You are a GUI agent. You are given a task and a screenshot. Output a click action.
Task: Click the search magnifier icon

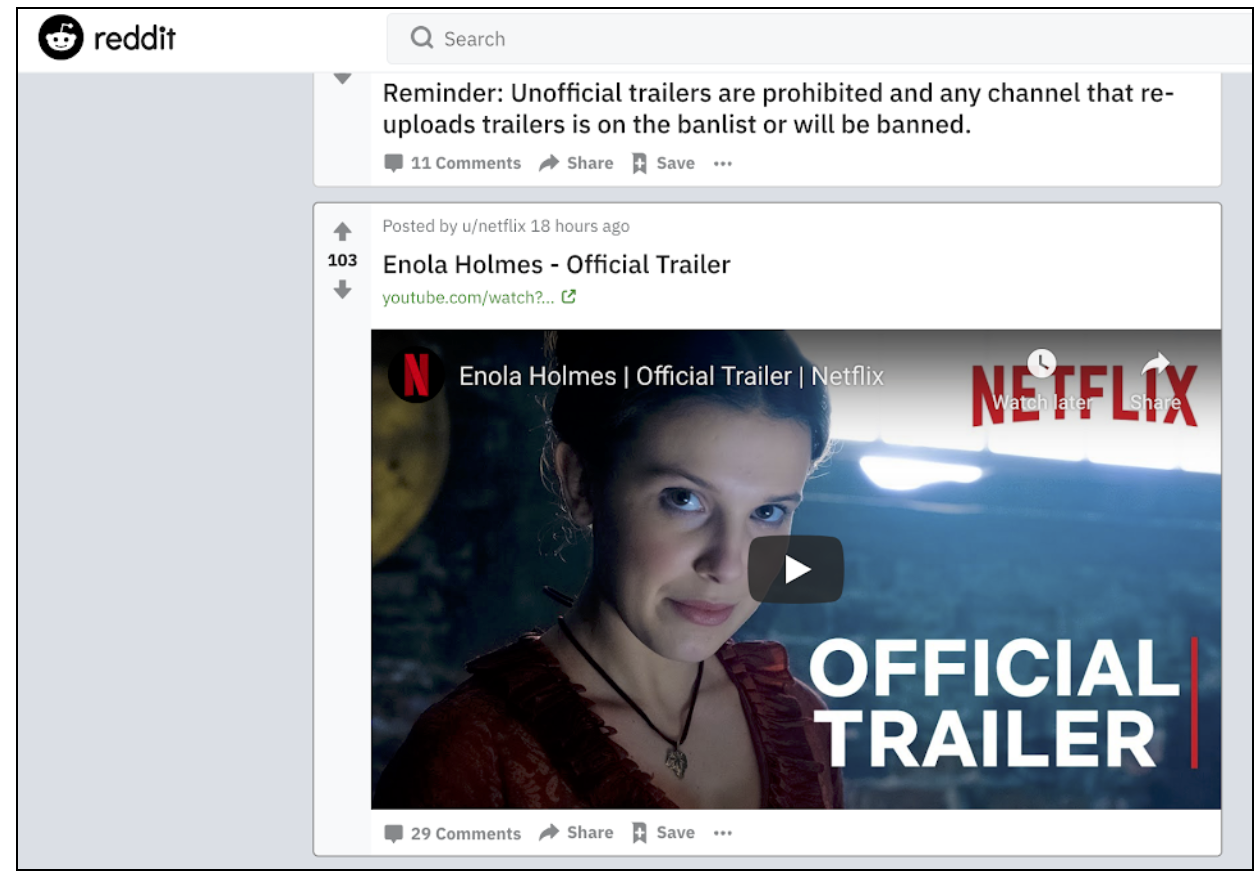click(x=422, y=39)
